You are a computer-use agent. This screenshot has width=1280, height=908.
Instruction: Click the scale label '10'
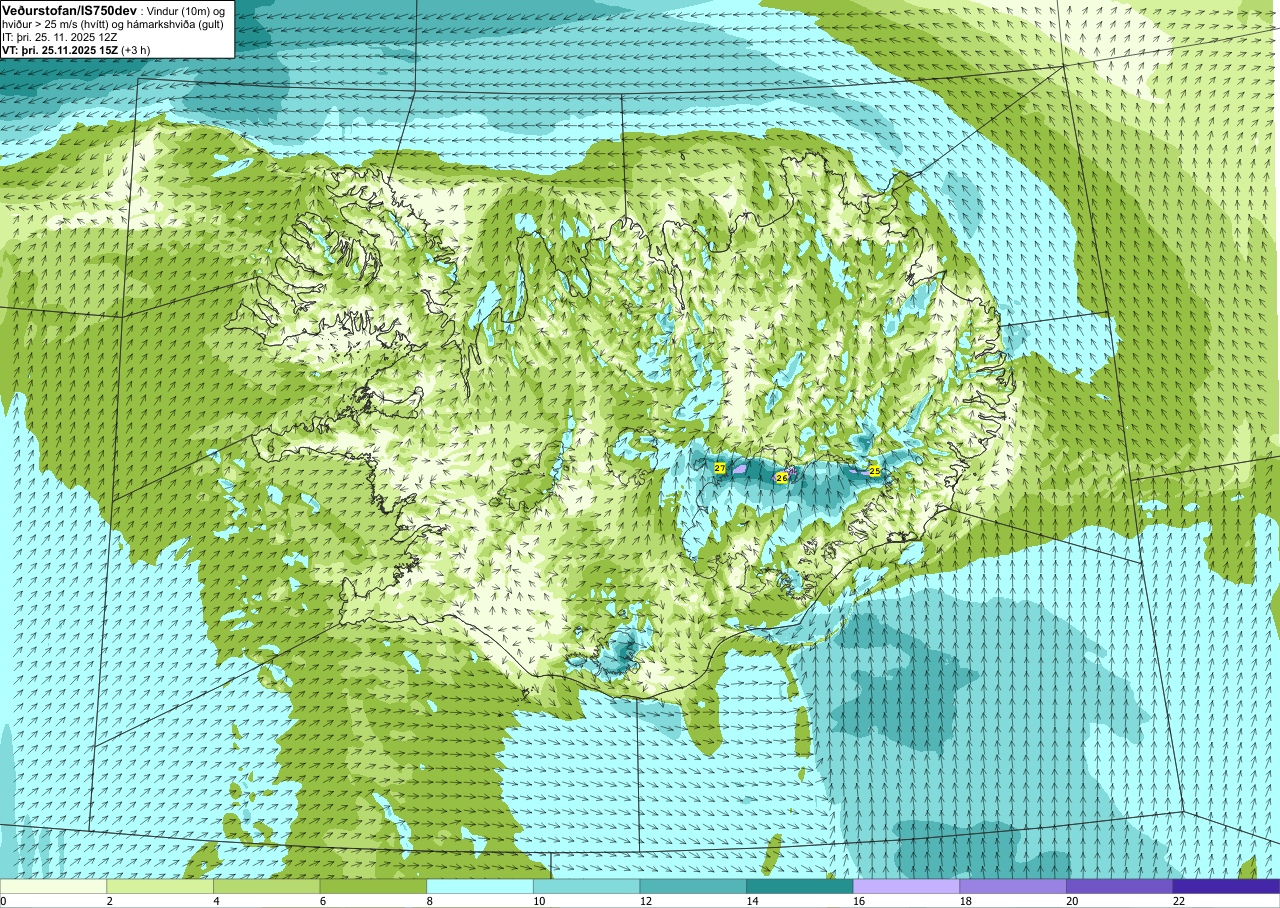[x=538, y=901]
